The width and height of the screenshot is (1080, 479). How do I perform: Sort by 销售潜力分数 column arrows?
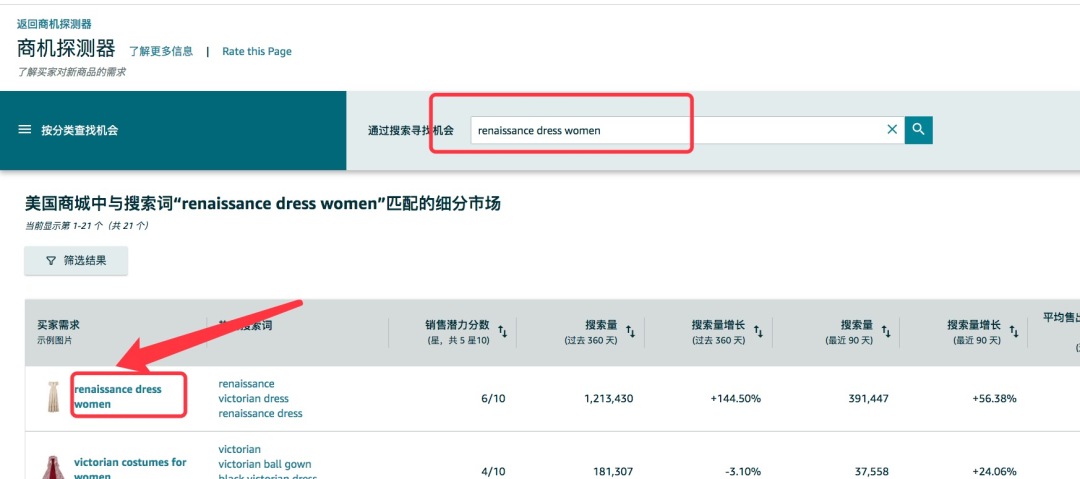pyautogui.click(x=503, y=332)
